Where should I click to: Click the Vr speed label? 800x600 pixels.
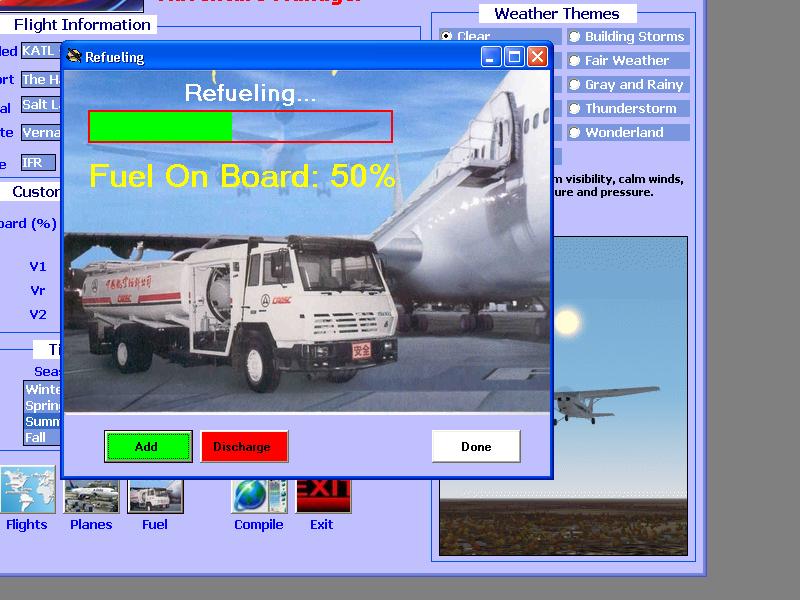38,290
